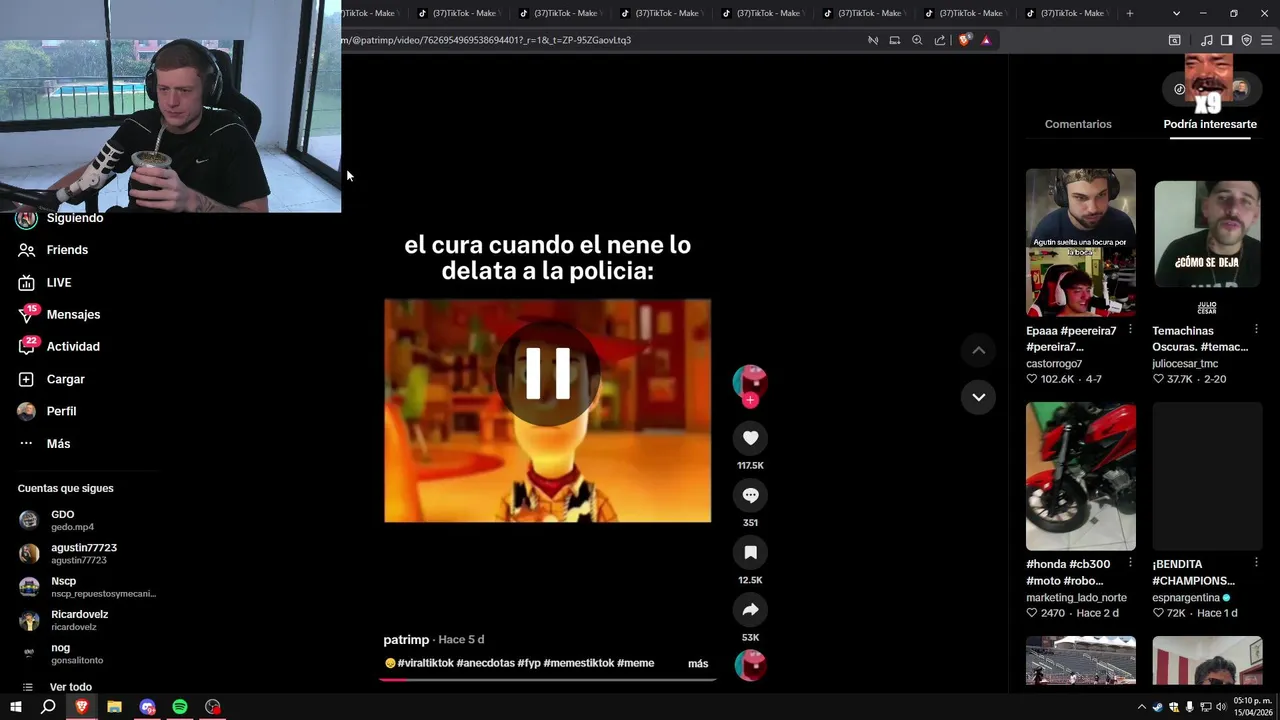Viewport: 1280px width, 720px height.
Task: Open espnargentina profile link
Action: (x=1186, y=598)
